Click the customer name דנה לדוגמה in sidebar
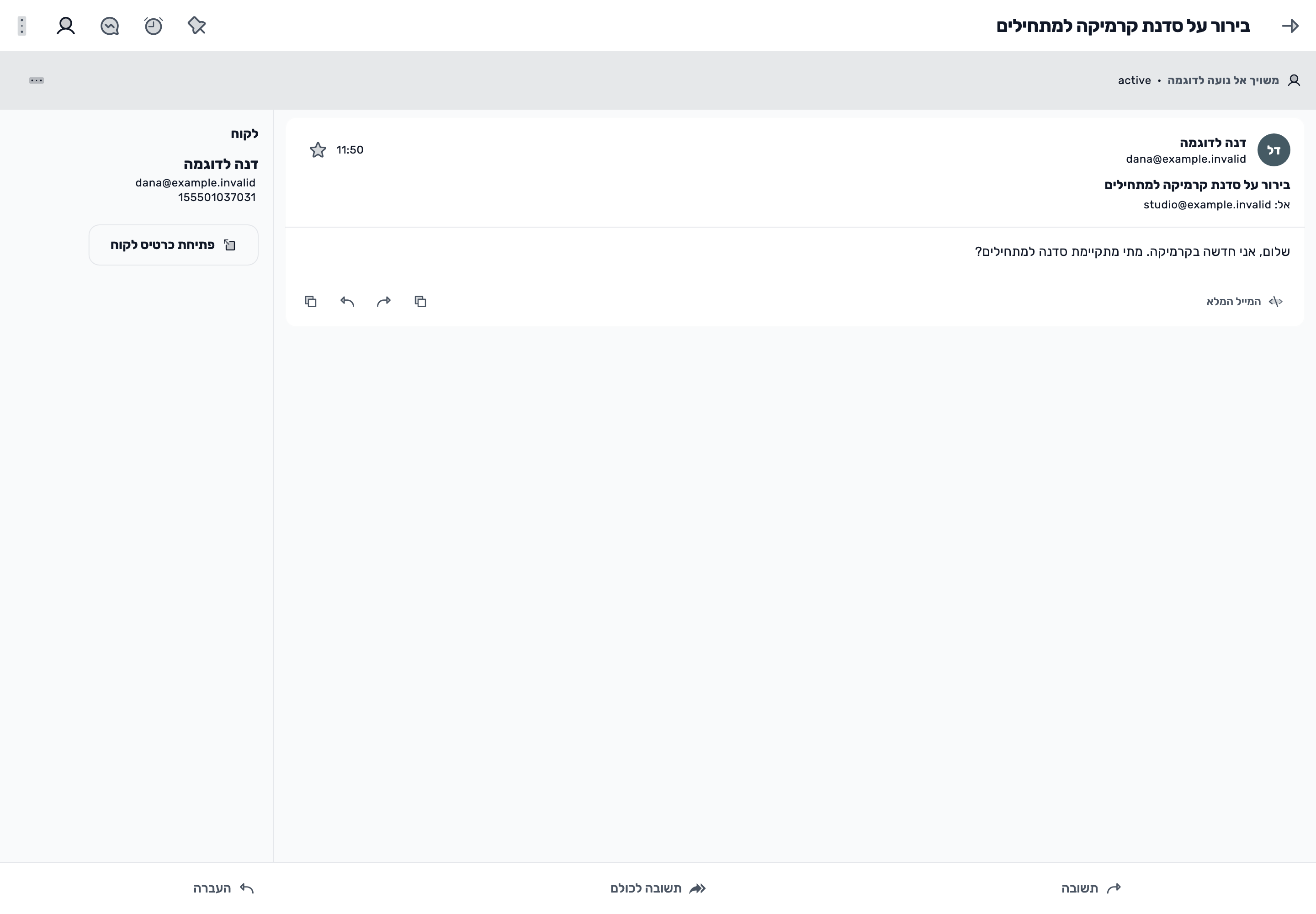The image size is (1316, 914). (221, 165)
